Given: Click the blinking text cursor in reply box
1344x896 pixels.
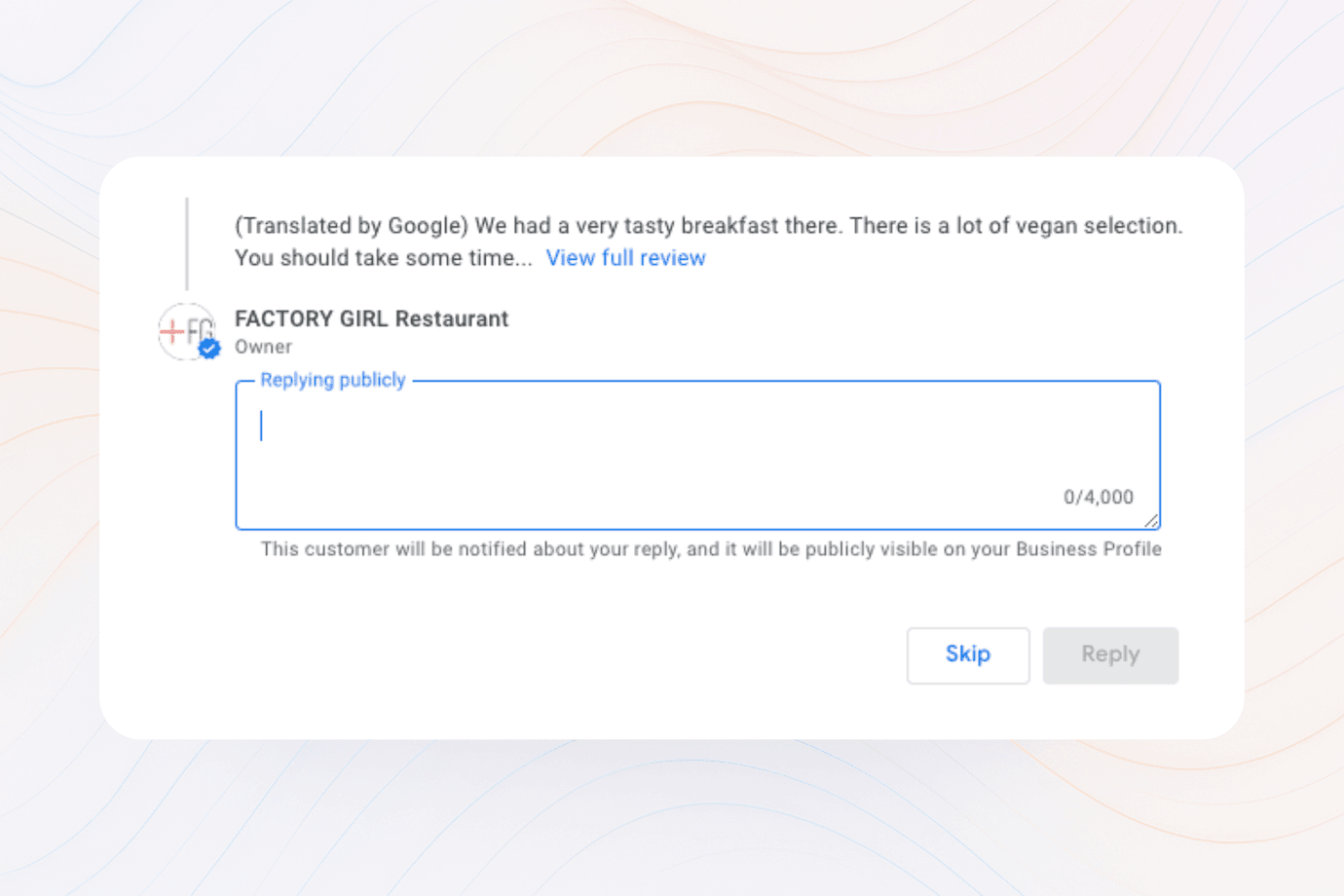Looking at the screenshot, I should tap(261, 426).
